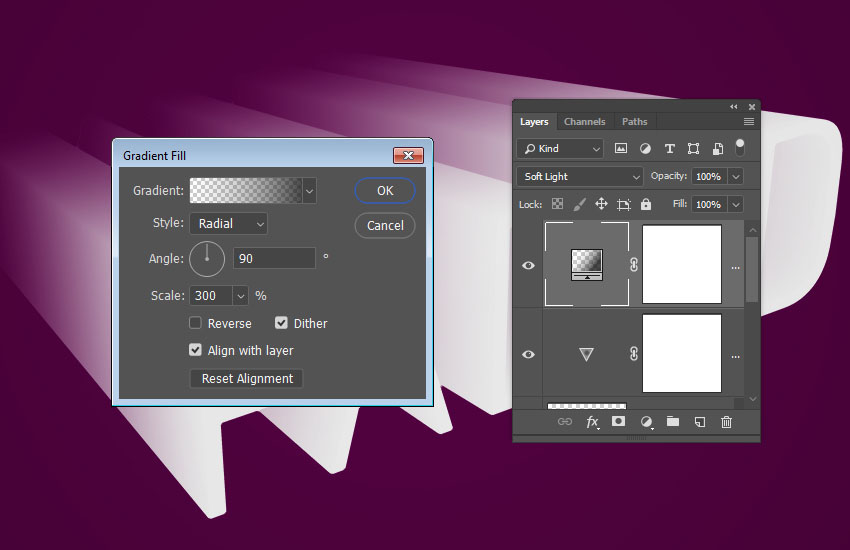
Task: Open layer style fx menu
Action: (593, 422)
